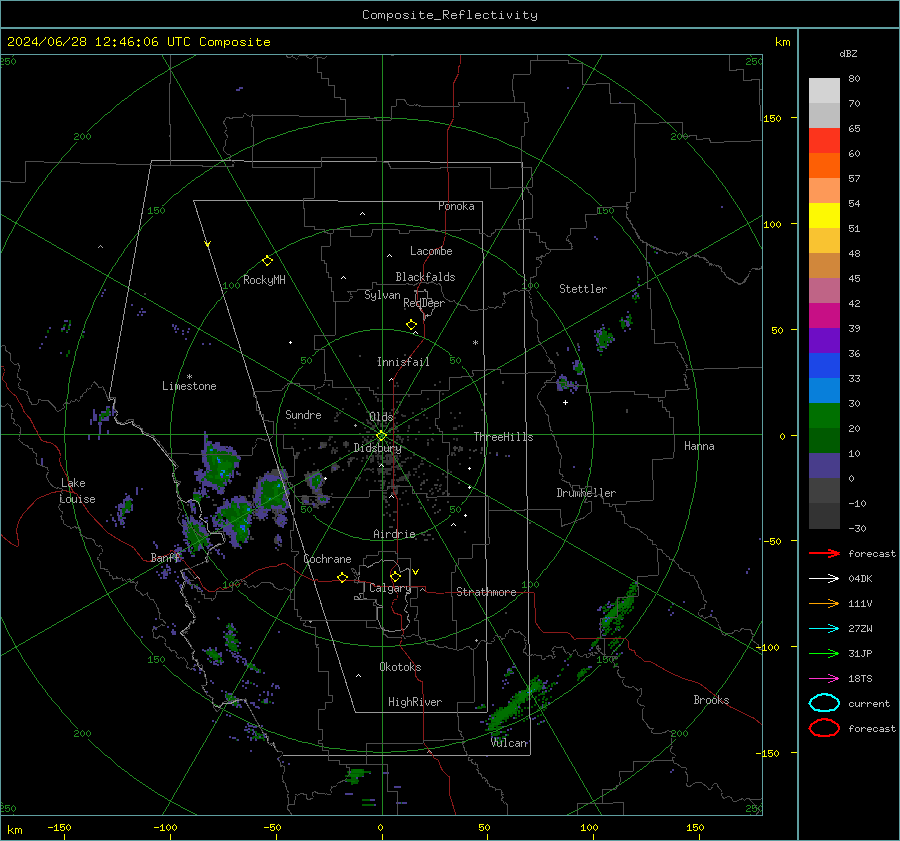Click the RedDeer city label
The image size is (900, 841).
point(424,303)
